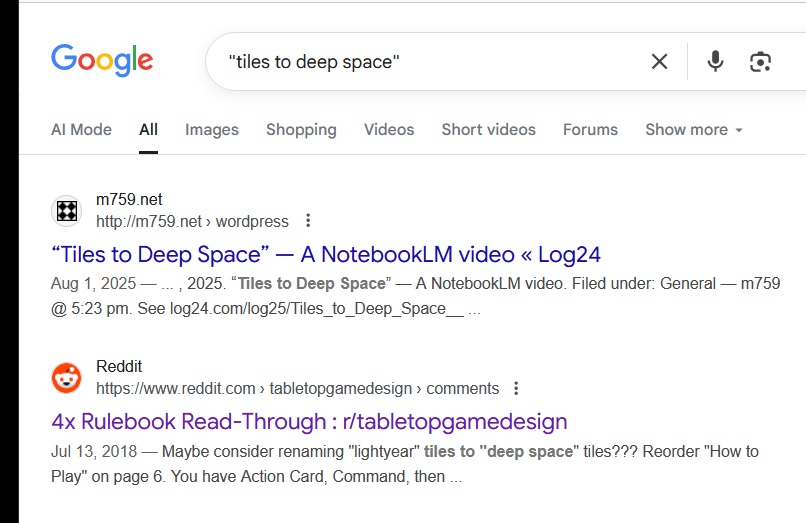806x523 pixels.
Task: Select the Images tab
Action: (x=212, y=130)
